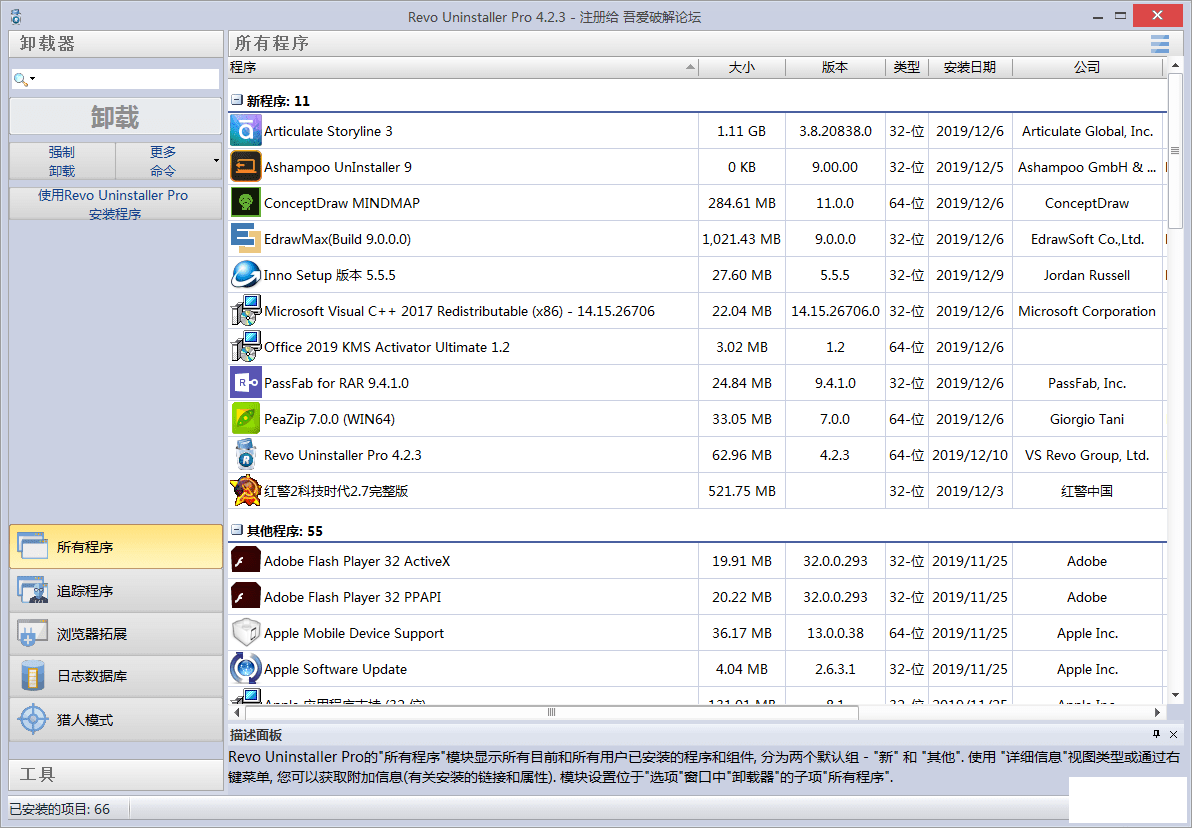Switch to the 日志数据库 module
1192x828 pixels.
pos(116,676)
